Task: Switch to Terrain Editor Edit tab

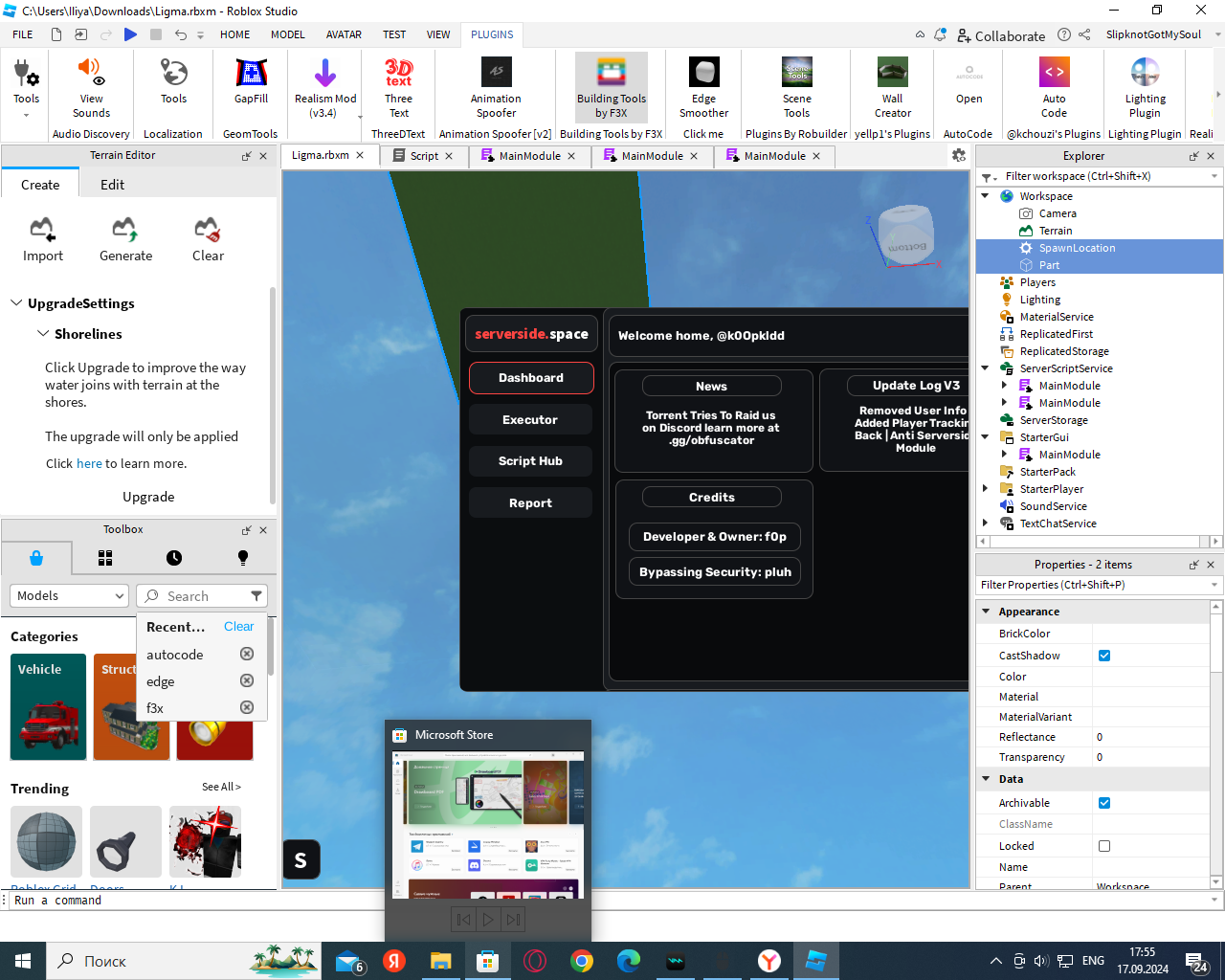Action: click(x=112, y=185)
